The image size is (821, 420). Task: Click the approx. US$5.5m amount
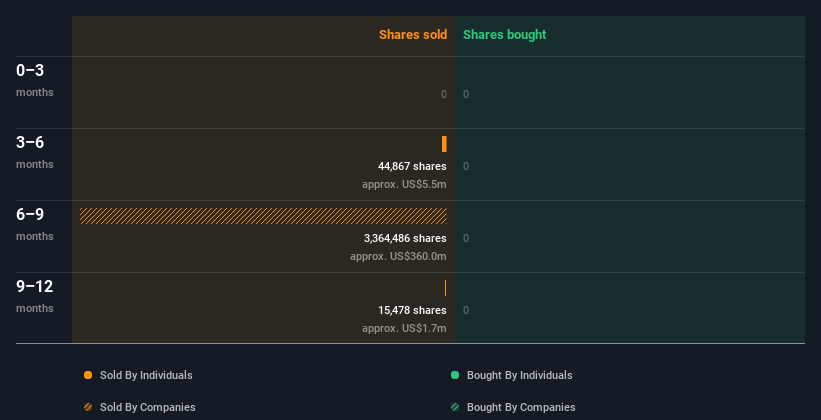pyautogui.click(x=404, y=184)
